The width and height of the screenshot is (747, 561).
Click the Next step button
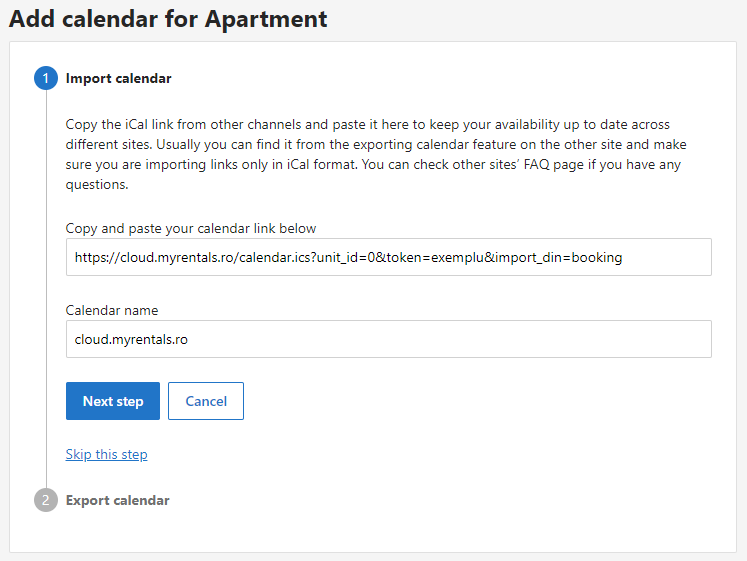tap(113, 401)
